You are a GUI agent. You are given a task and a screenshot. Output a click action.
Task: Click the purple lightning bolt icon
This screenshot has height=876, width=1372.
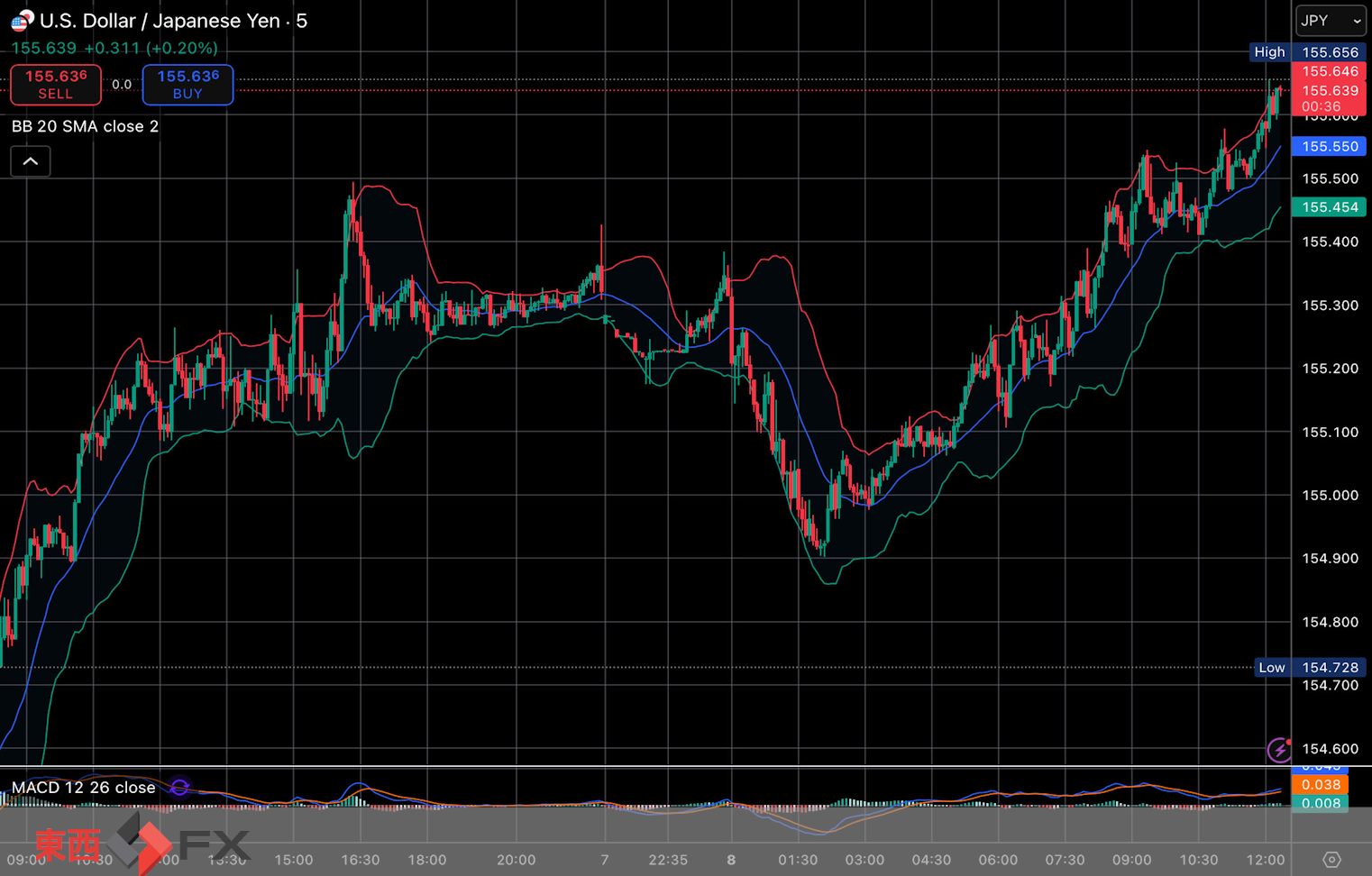point(1278,749)
